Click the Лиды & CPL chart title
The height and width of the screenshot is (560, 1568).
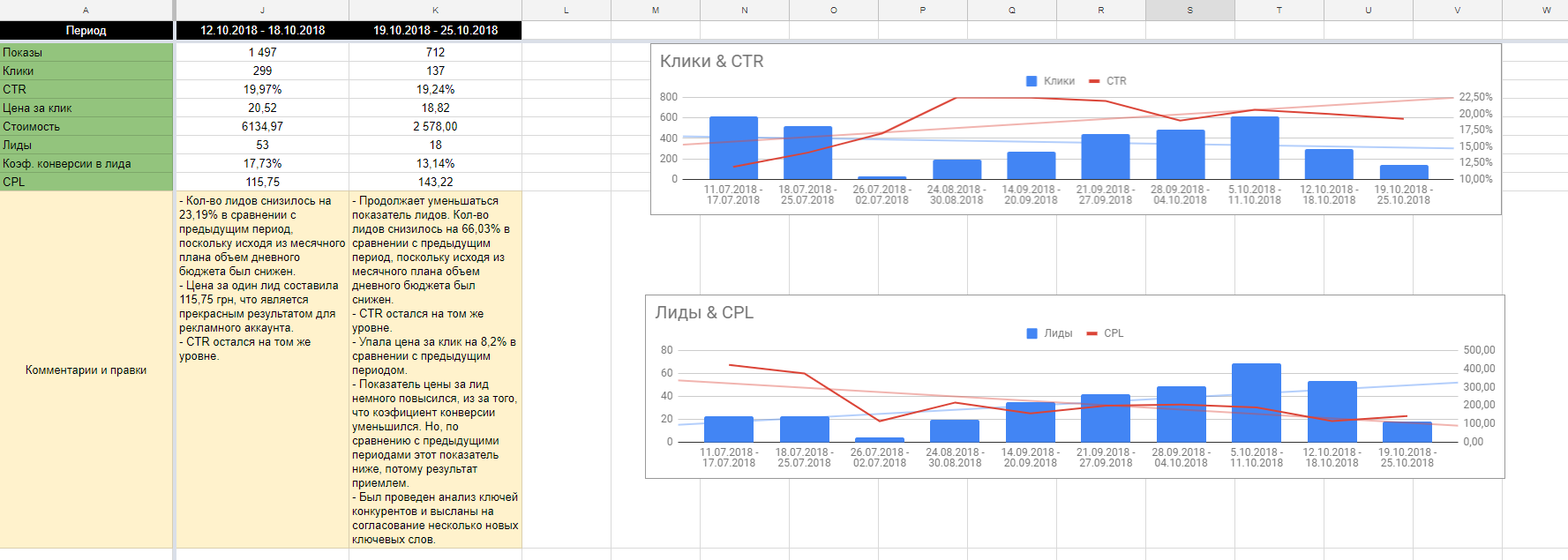pos(703,313)
